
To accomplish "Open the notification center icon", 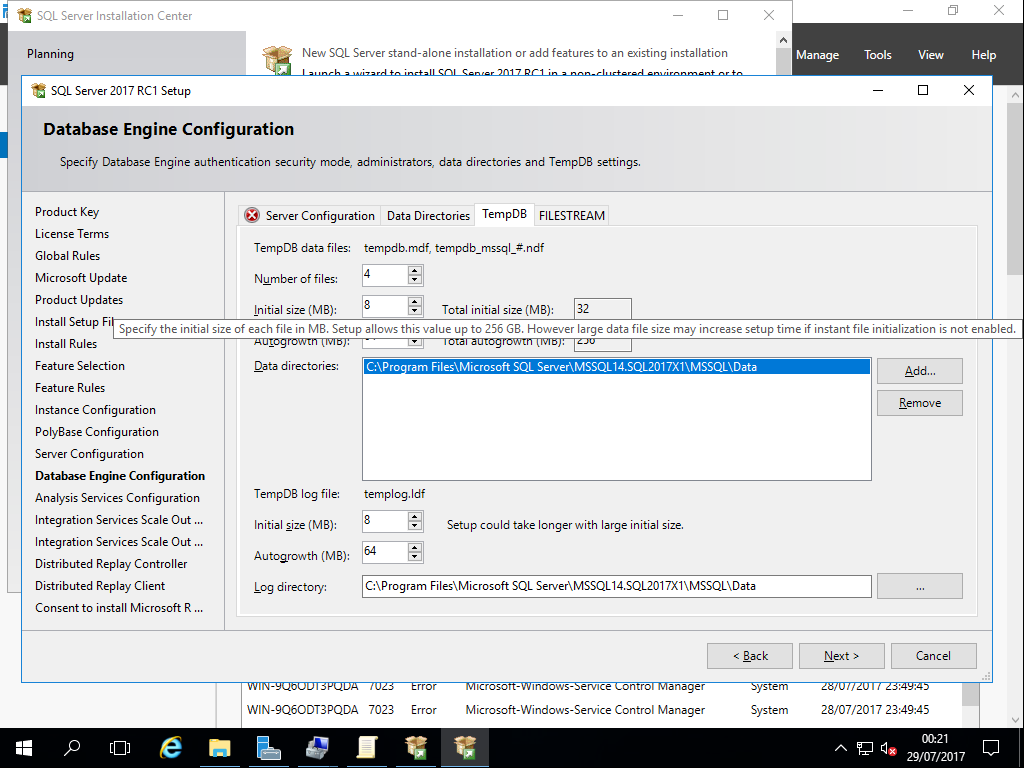I will 990,747.
